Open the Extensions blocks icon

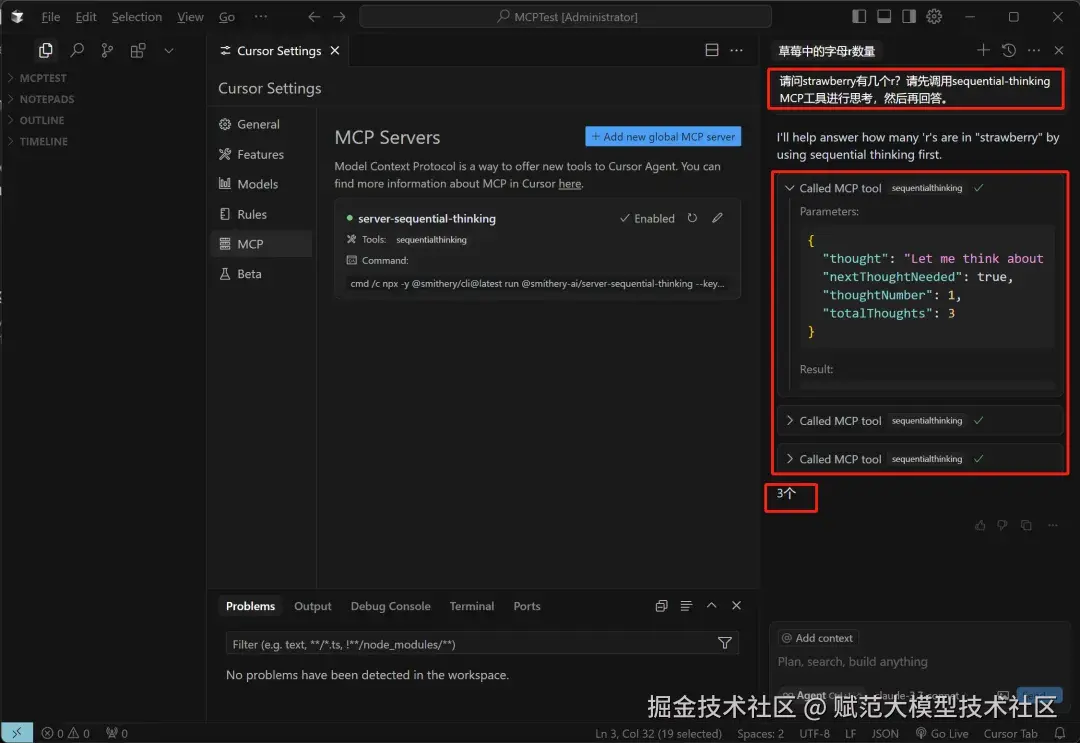(138, 50)
